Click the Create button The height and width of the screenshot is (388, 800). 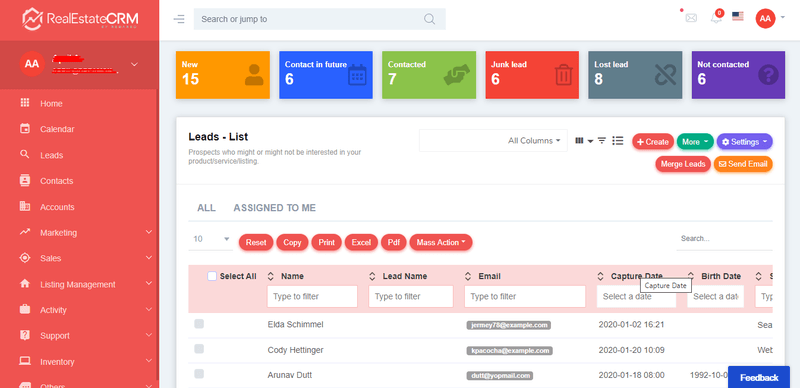[653, 142]
